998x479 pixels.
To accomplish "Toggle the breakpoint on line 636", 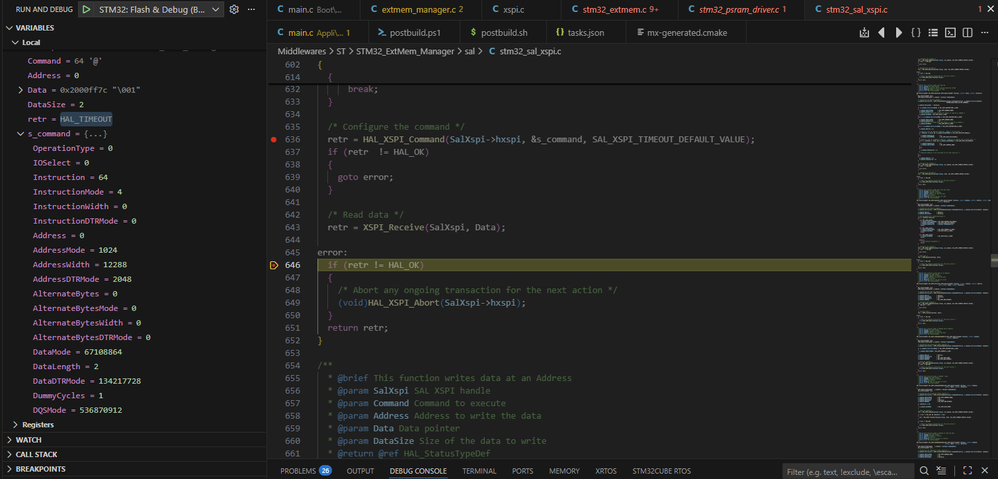I will [x=273, y=139].
